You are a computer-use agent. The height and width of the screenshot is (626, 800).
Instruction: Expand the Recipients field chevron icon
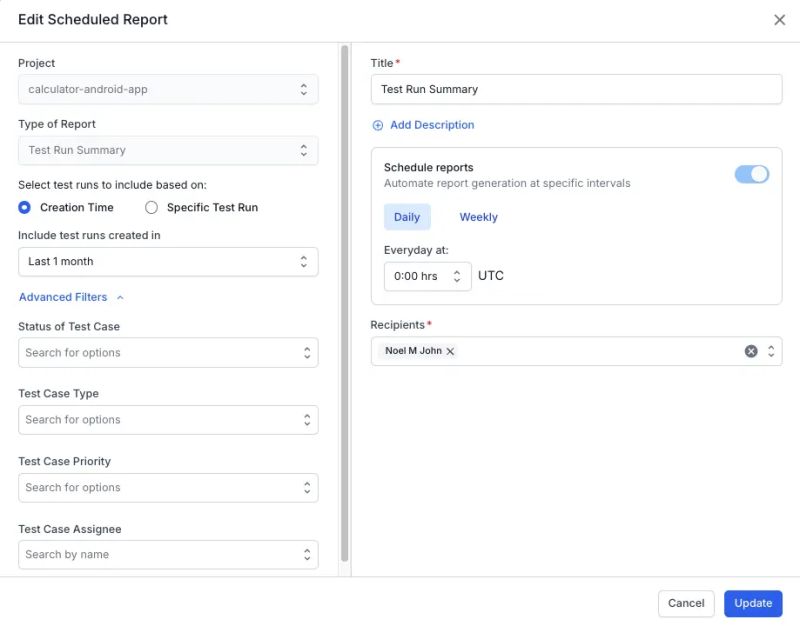tap(770, 352)
